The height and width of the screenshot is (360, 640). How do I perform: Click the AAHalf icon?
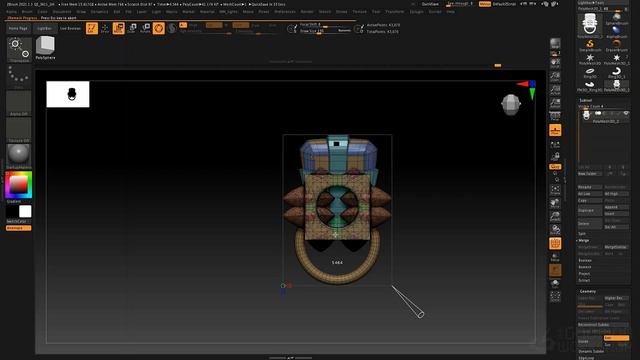(555, 103)
